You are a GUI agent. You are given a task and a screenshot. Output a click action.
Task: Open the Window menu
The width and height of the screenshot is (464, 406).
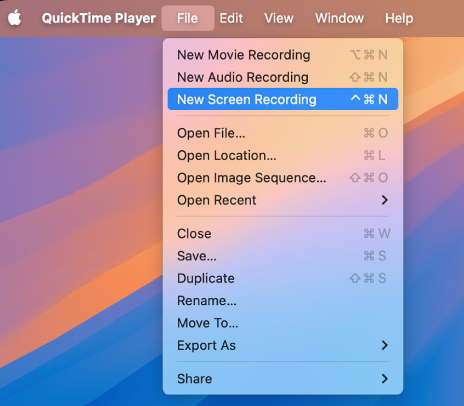tap(339, 18)
